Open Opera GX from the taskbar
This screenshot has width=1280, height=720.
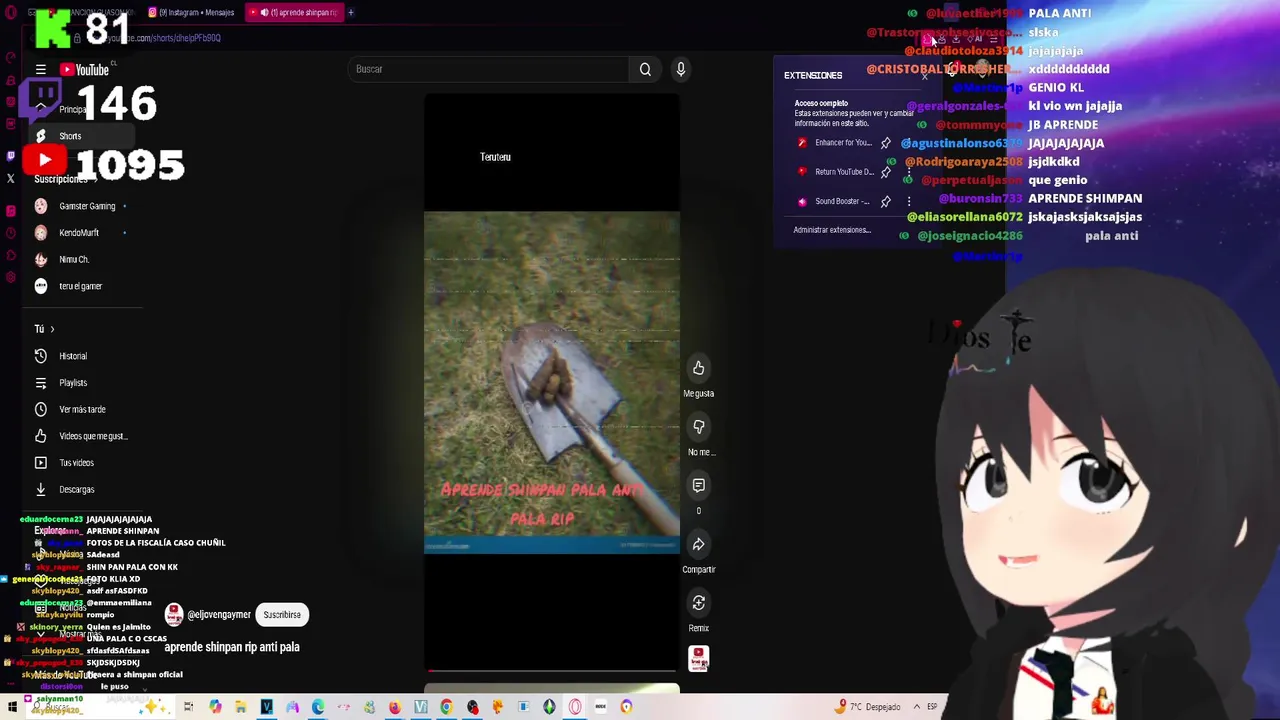(575, 707)
